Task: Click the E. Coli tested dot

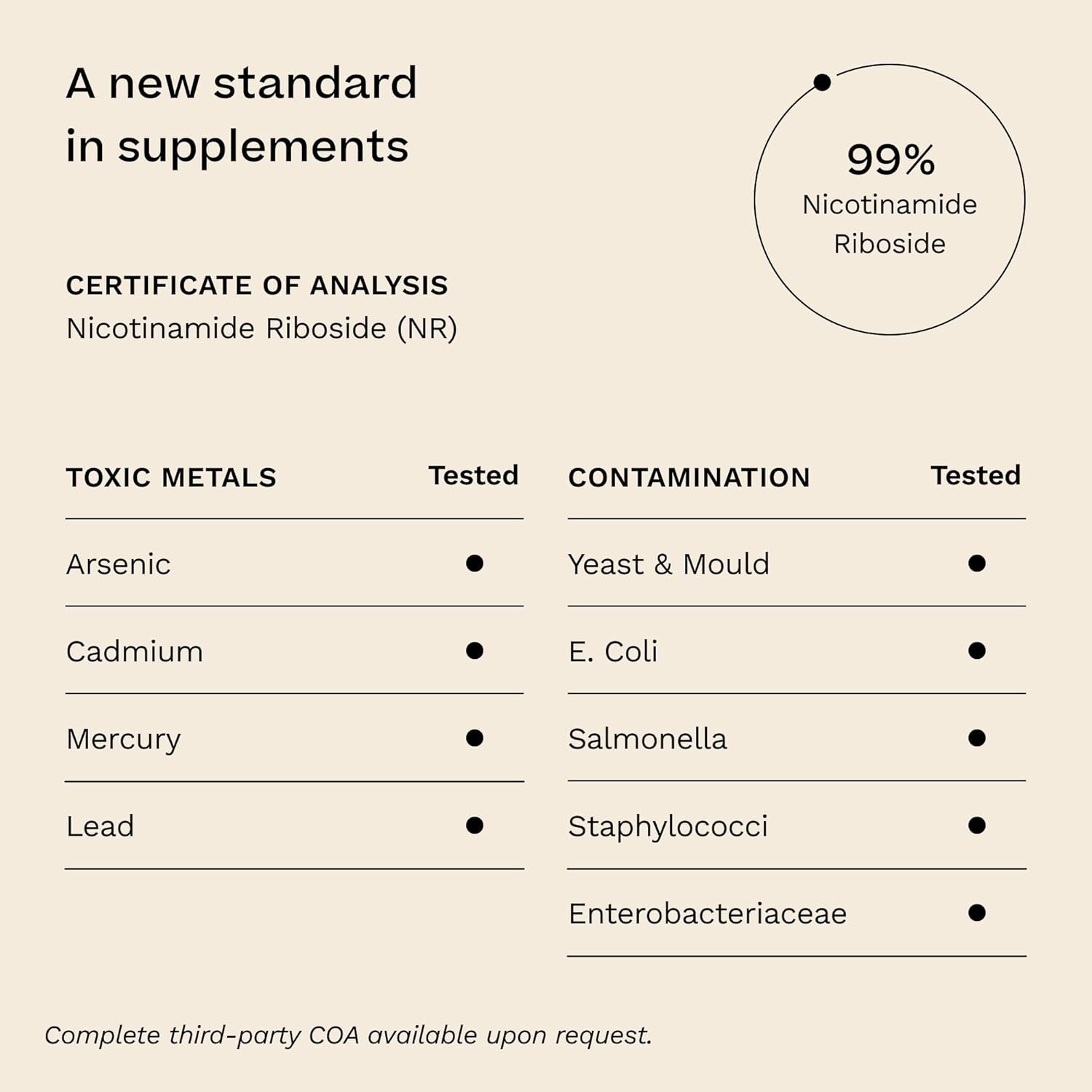Action: point(977,651)
